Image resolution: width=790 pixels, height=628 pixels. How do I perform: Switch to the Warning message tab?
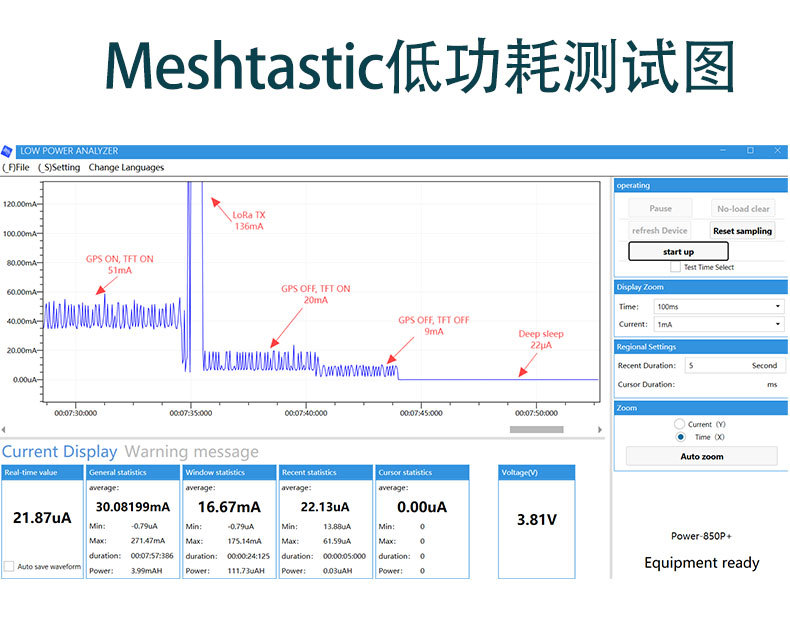(x=191, y=452)
